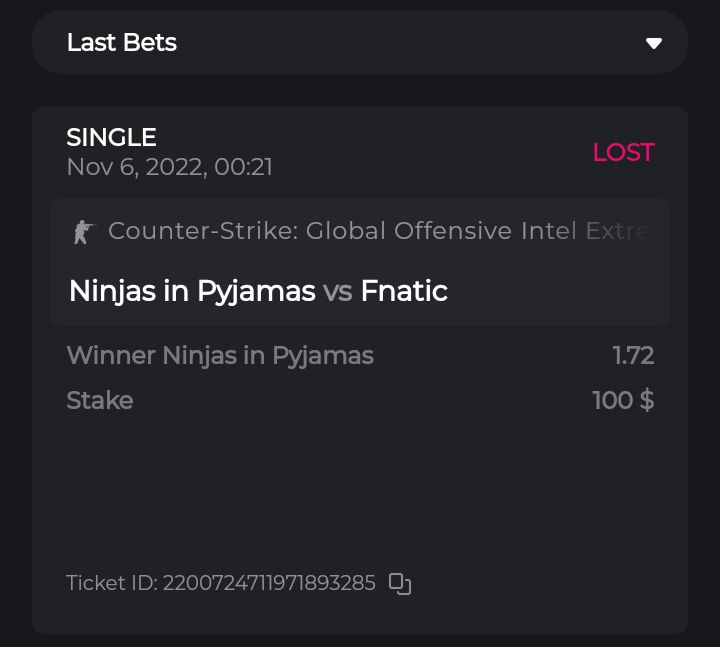Click the "Ticket ID:" label text
Viewport: 720px width, 647px height.
pos(111,583)
